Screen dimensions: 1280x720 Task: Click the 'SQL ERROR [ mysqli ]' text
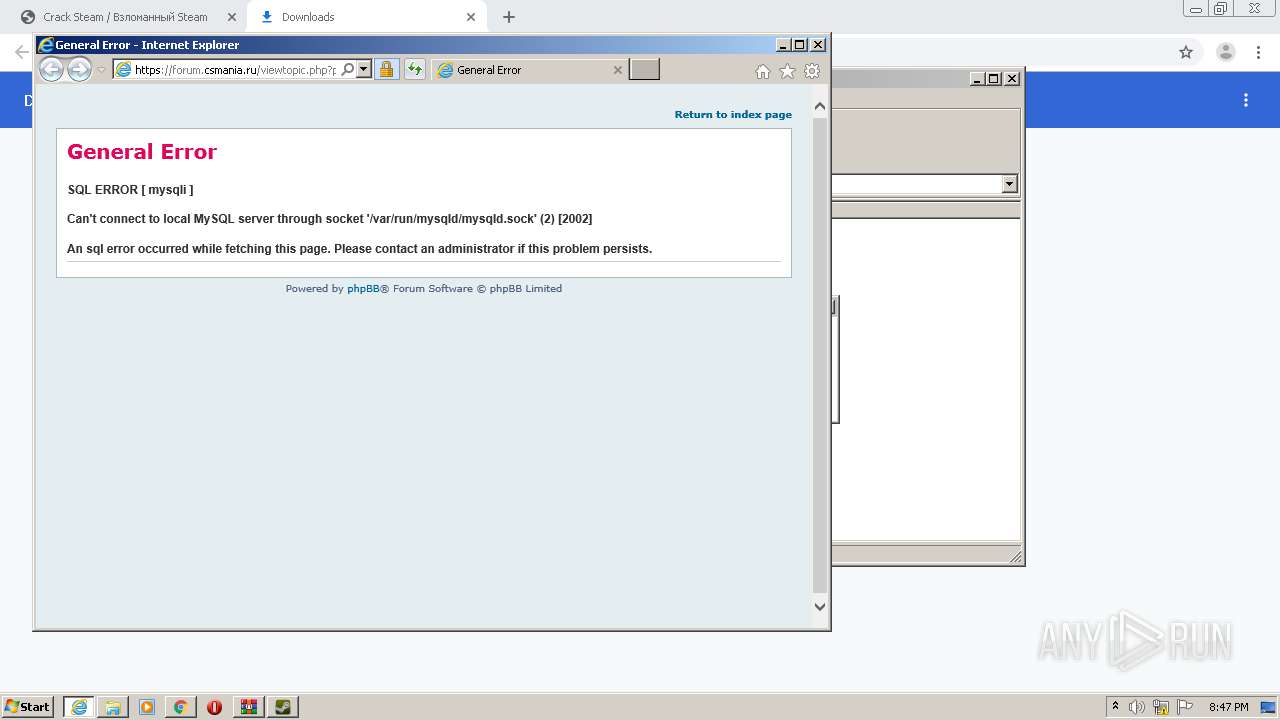pos(130,190)
